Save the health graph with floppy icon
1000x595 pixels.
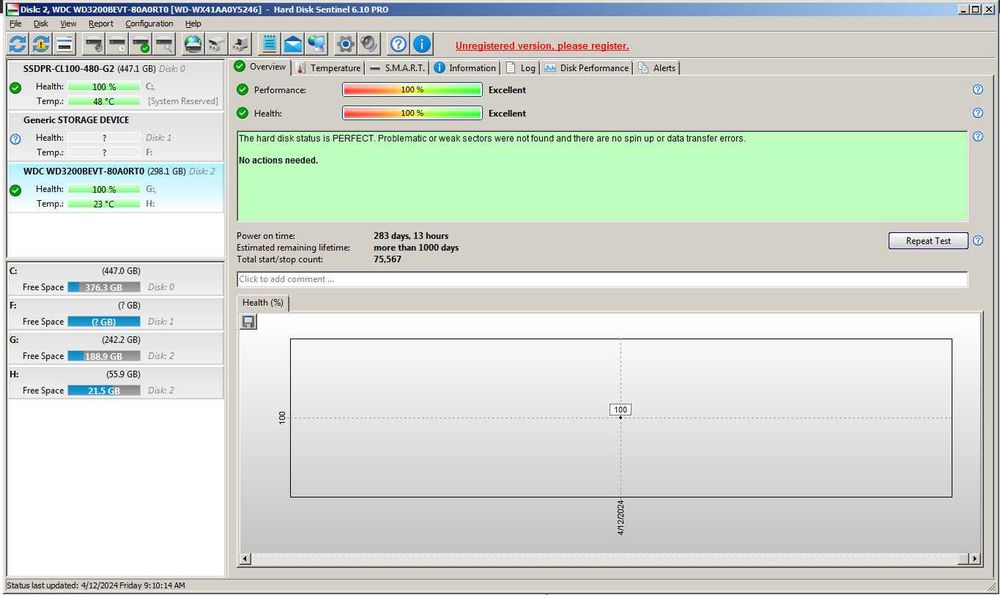(x=249, y=322)
